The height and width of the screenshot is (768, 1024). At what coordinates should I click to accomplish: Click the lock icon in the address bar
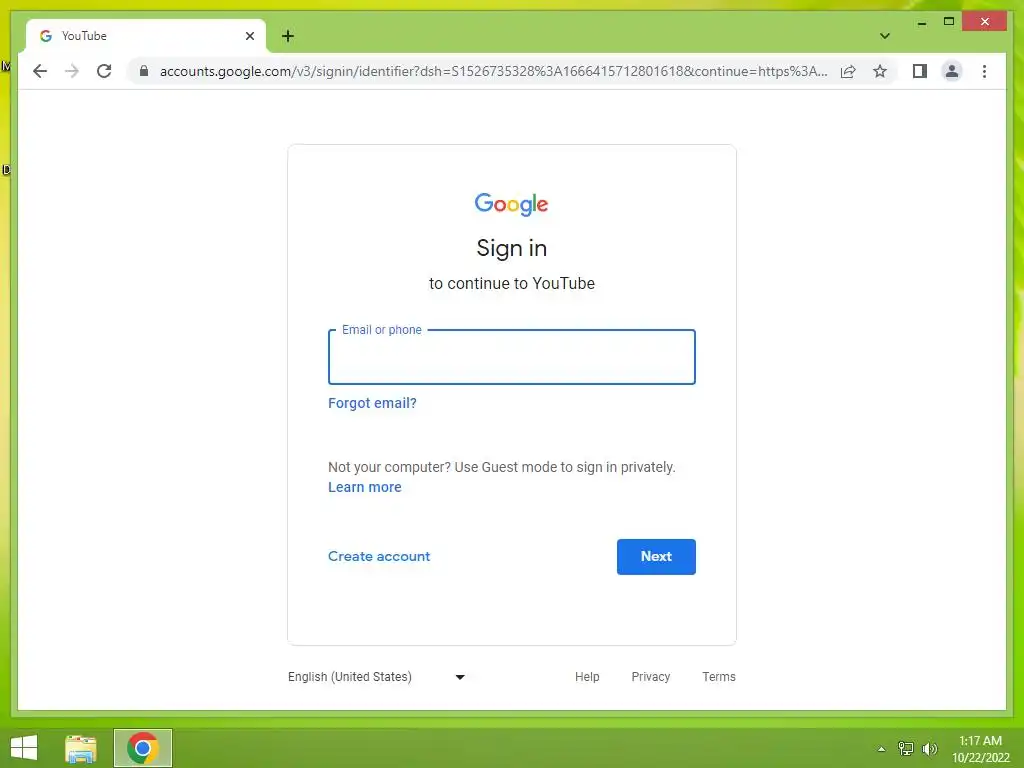tap(144, 71)
